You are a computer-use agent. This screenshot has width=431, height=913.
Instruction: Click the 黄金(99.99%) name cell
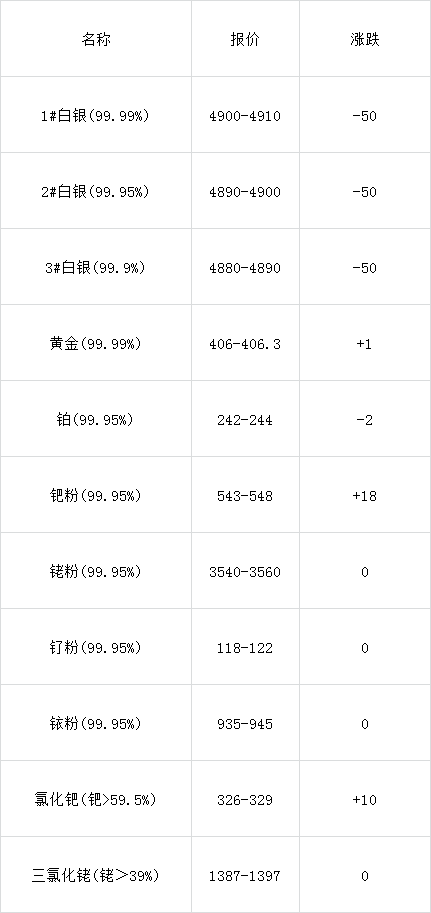[x=96, y=344]
